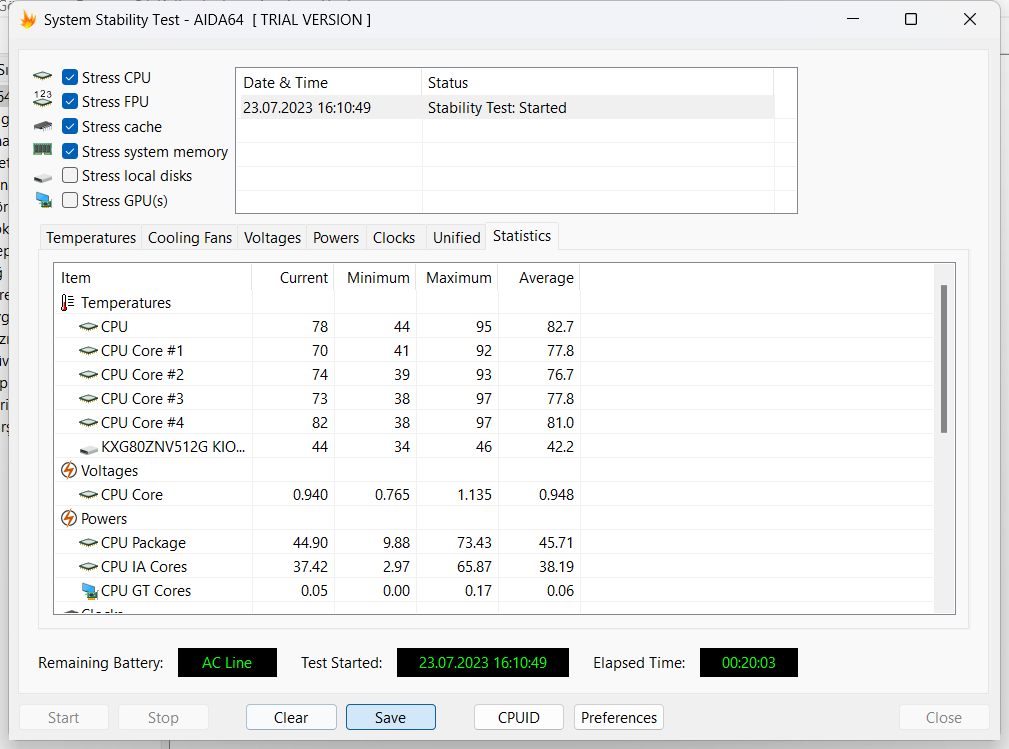This screenshot has width=1009, height=749.
Task: Click the chip icon in the CPU temperature row
Action: 88,327
